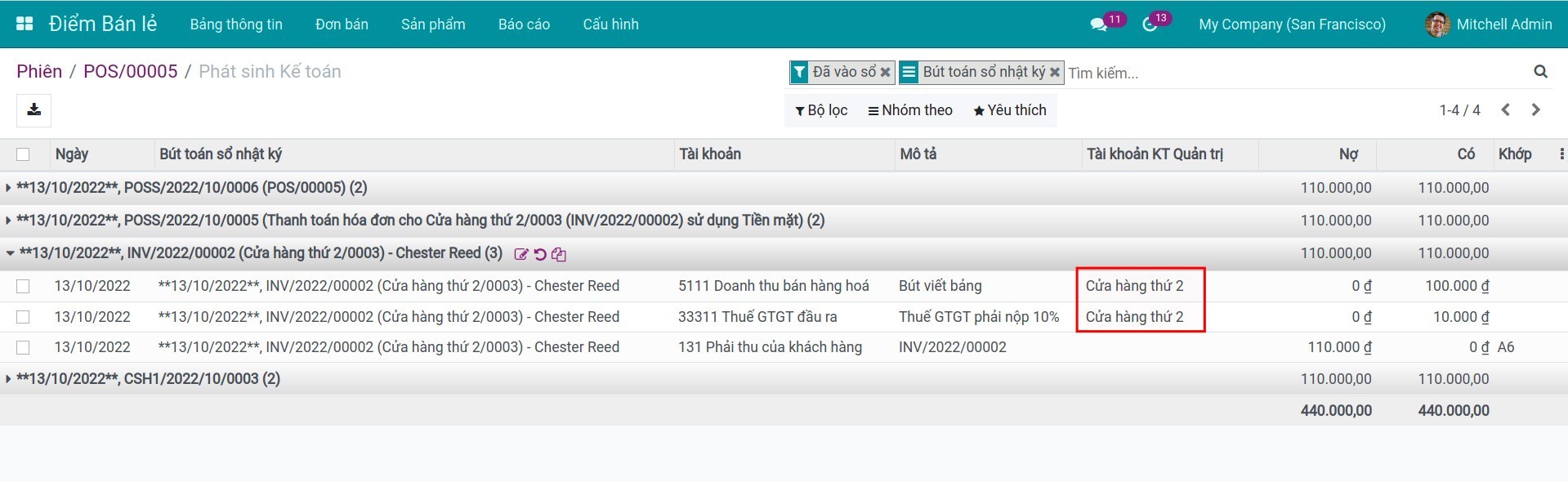Click the copy icon on INV/2022/00002 group
Viewport: 1568px width, 482px height.
click(x=559, y=254)
